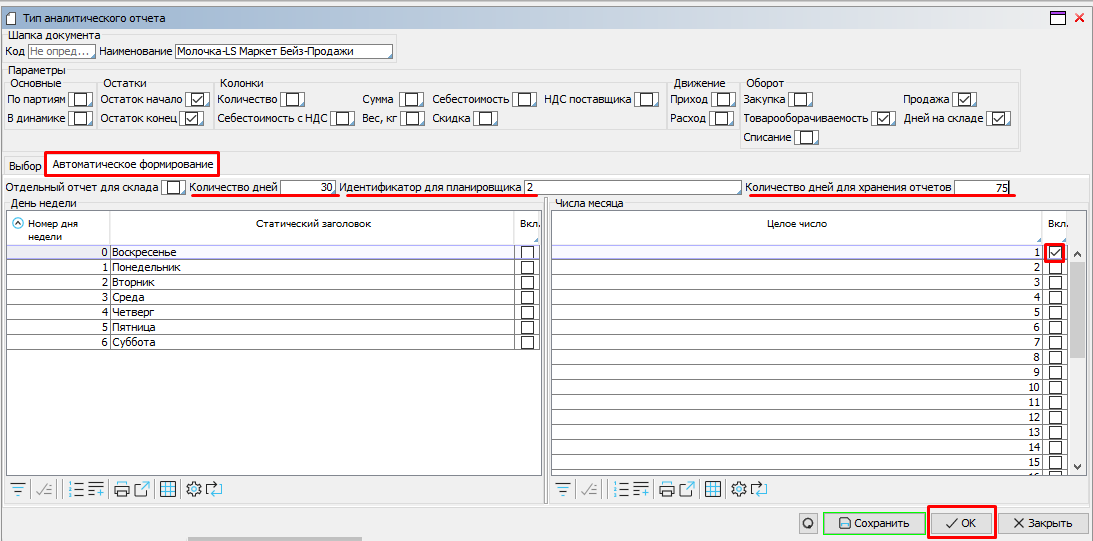Click scrollbar down arrow in Числа месяца
Image resolution: width=1093 pixels, height=541 pixels.
(1077, 466)
